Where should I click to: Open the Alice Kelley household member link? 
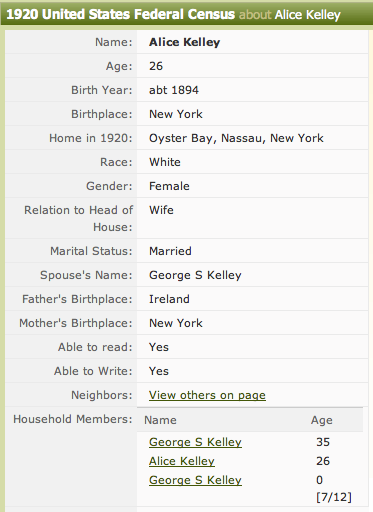(182, 461)
